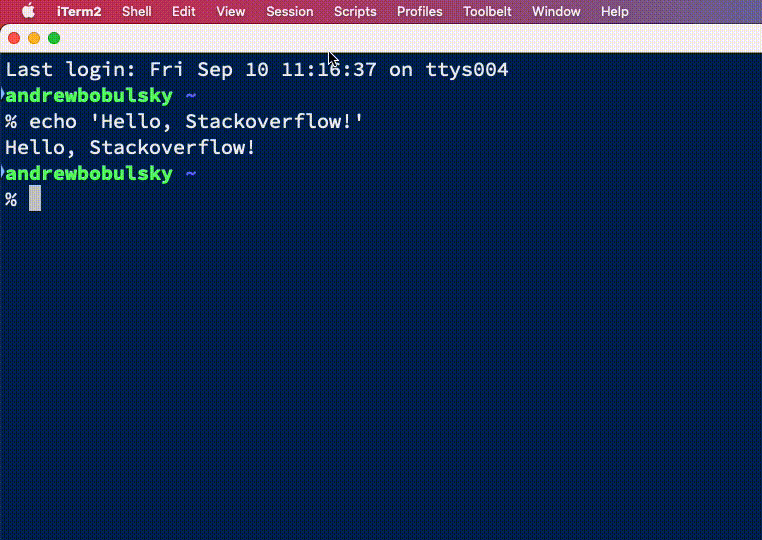
Task: Open the Profiles menu
Action: pos(419,11)
